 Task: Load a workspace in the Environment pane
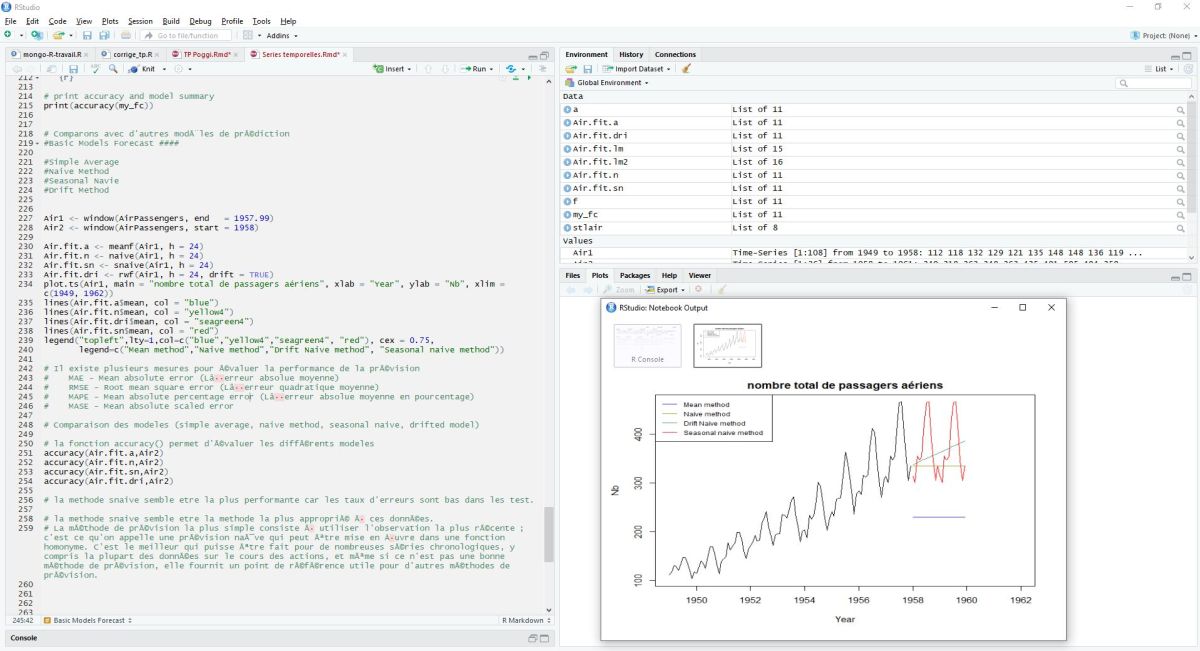pyautogui.click(x=570, y=69)
